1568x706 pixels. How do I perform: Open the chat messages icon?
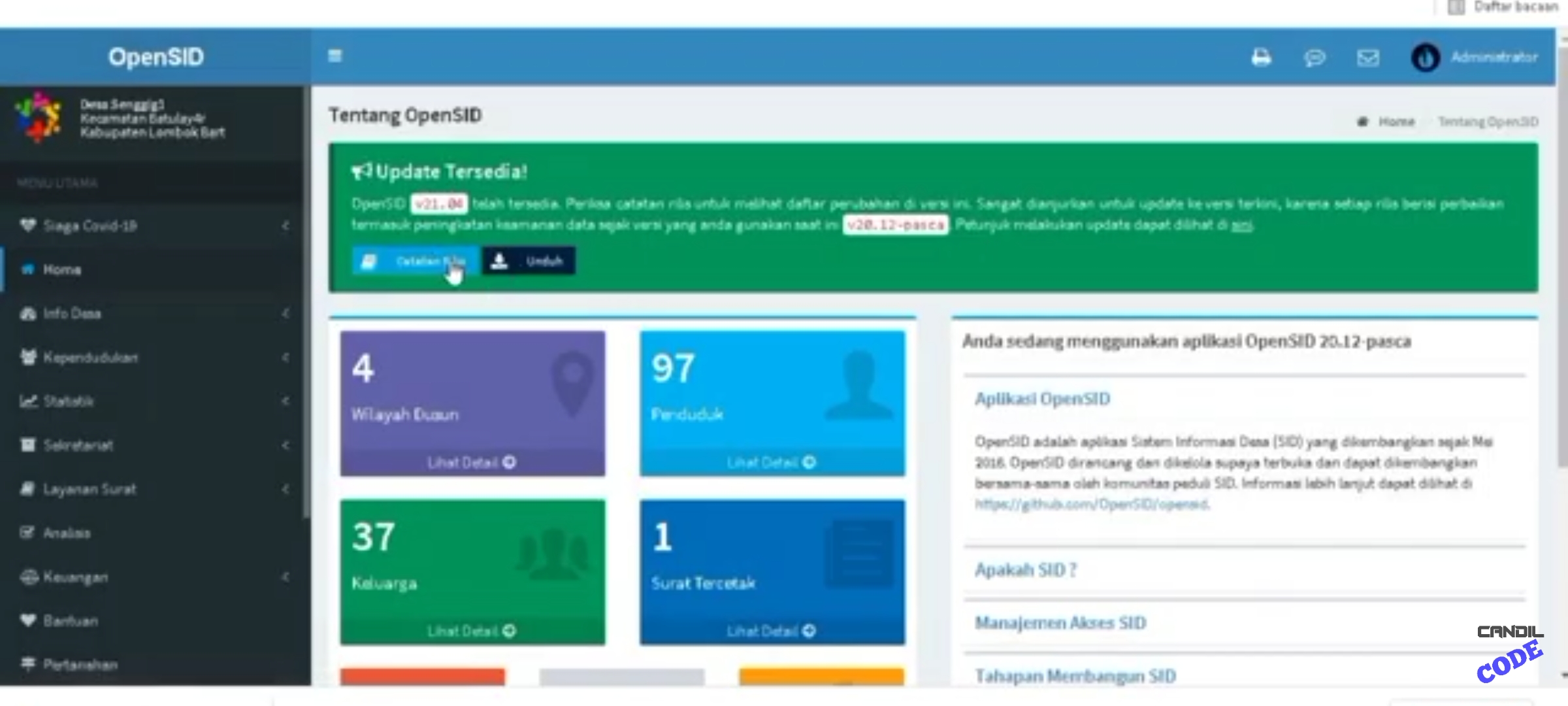pyautogui.click(x=1315, y=58)
